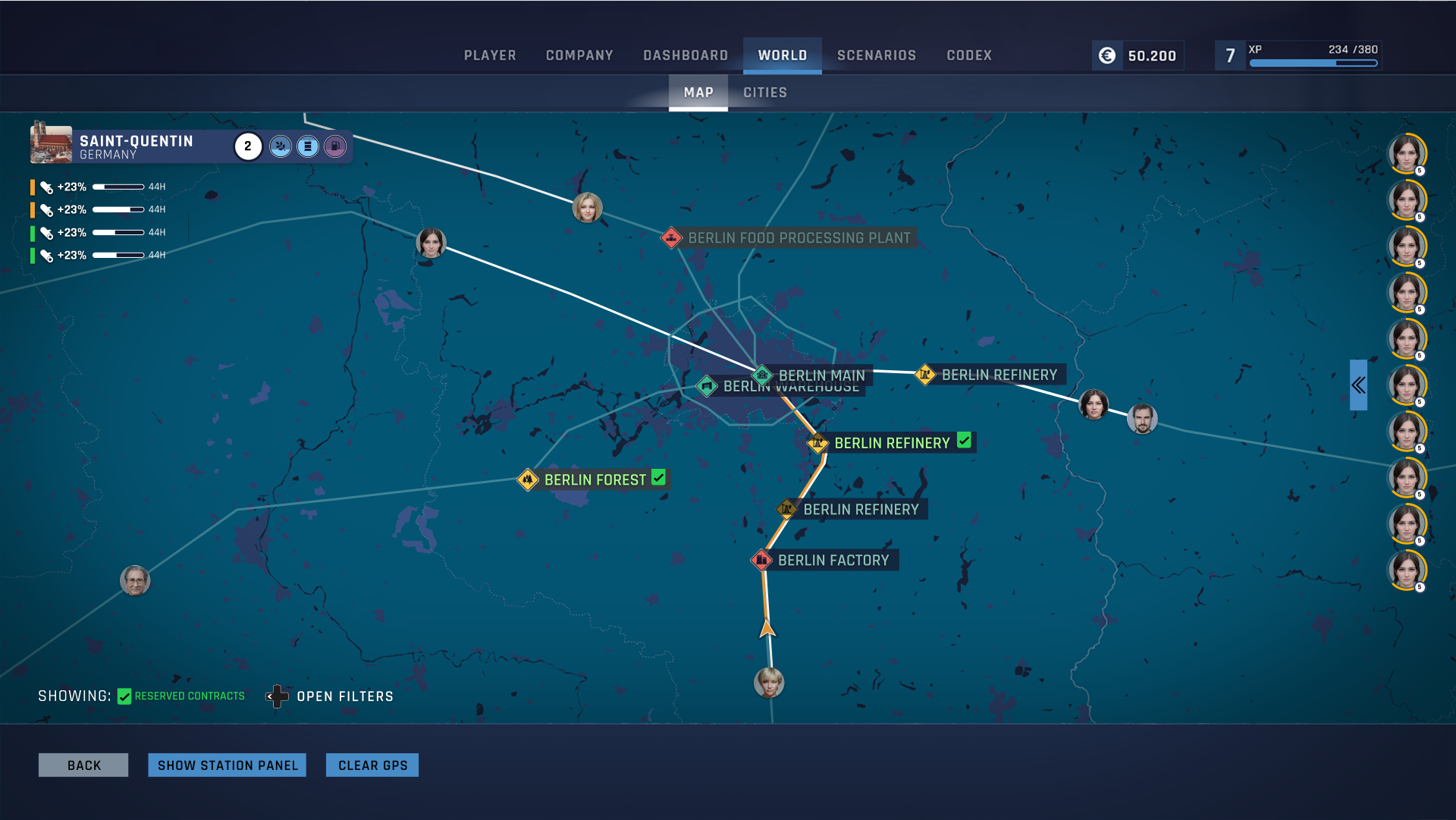Expand the Saint-Quentin city level badge

coord(248,146)
